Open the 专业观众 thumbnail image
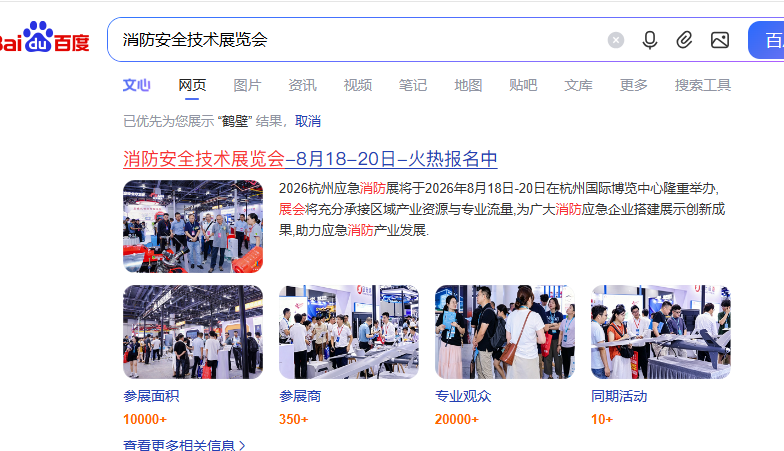 coord(505,332)
